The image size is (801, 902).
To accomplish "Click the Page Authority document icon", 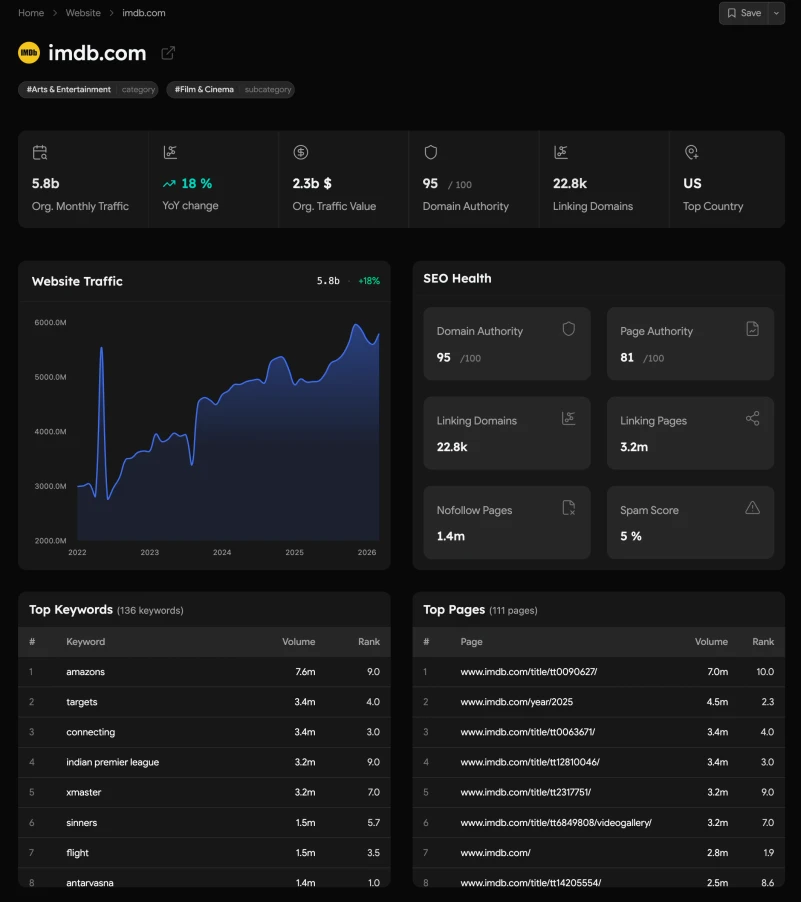I will click(x=752, y=328).
